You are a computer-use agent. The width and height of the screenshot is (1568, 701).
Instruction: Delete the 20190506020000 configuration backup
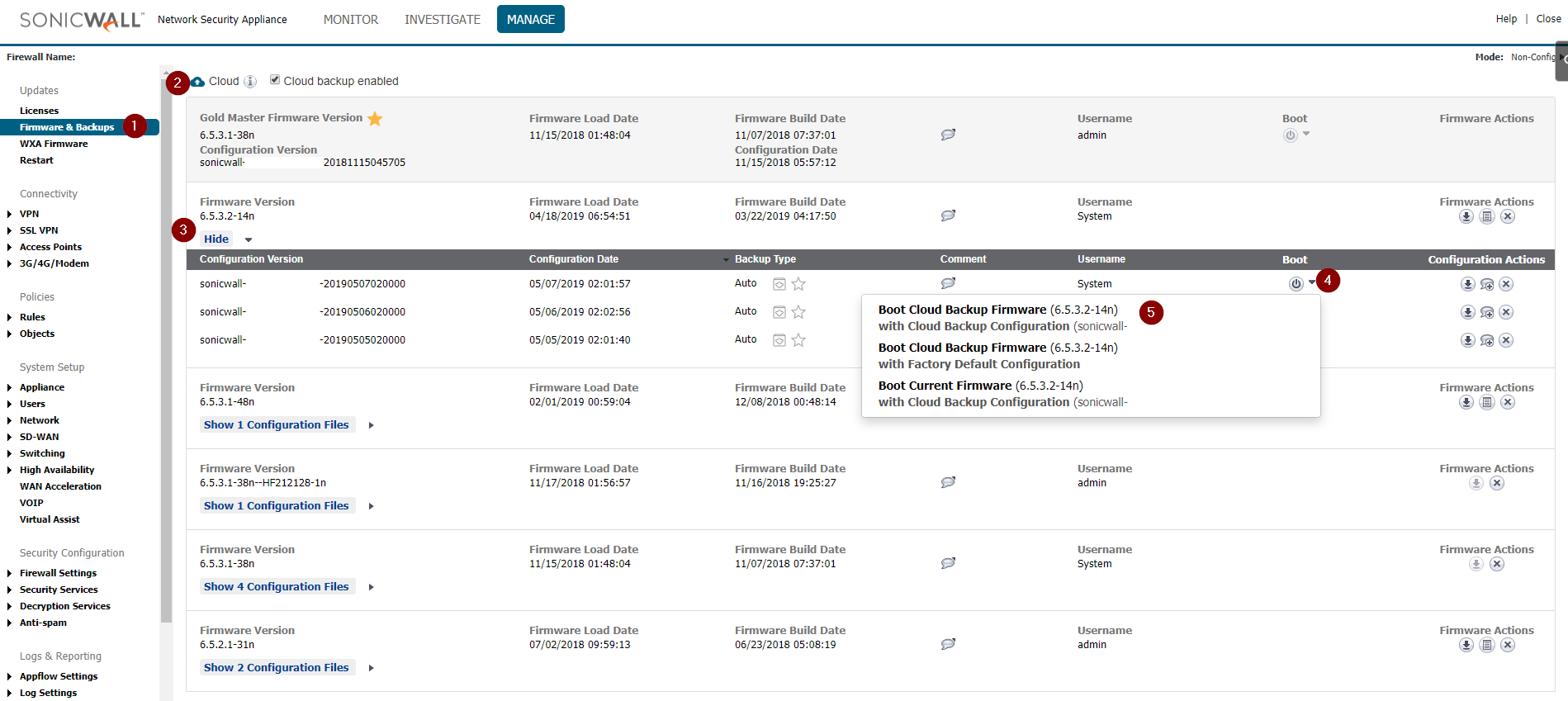[1506, 312]
